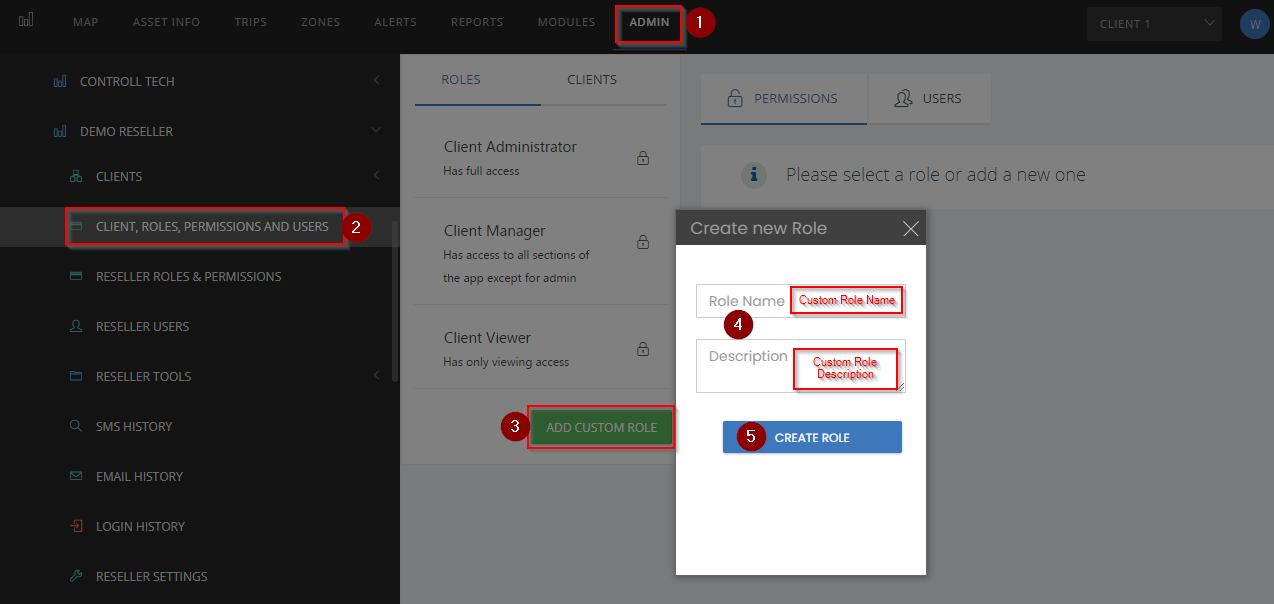Viewport: 1274px width, 604px height.
Task: Select the Client Viewer role
Action: (x=541, y=348)
